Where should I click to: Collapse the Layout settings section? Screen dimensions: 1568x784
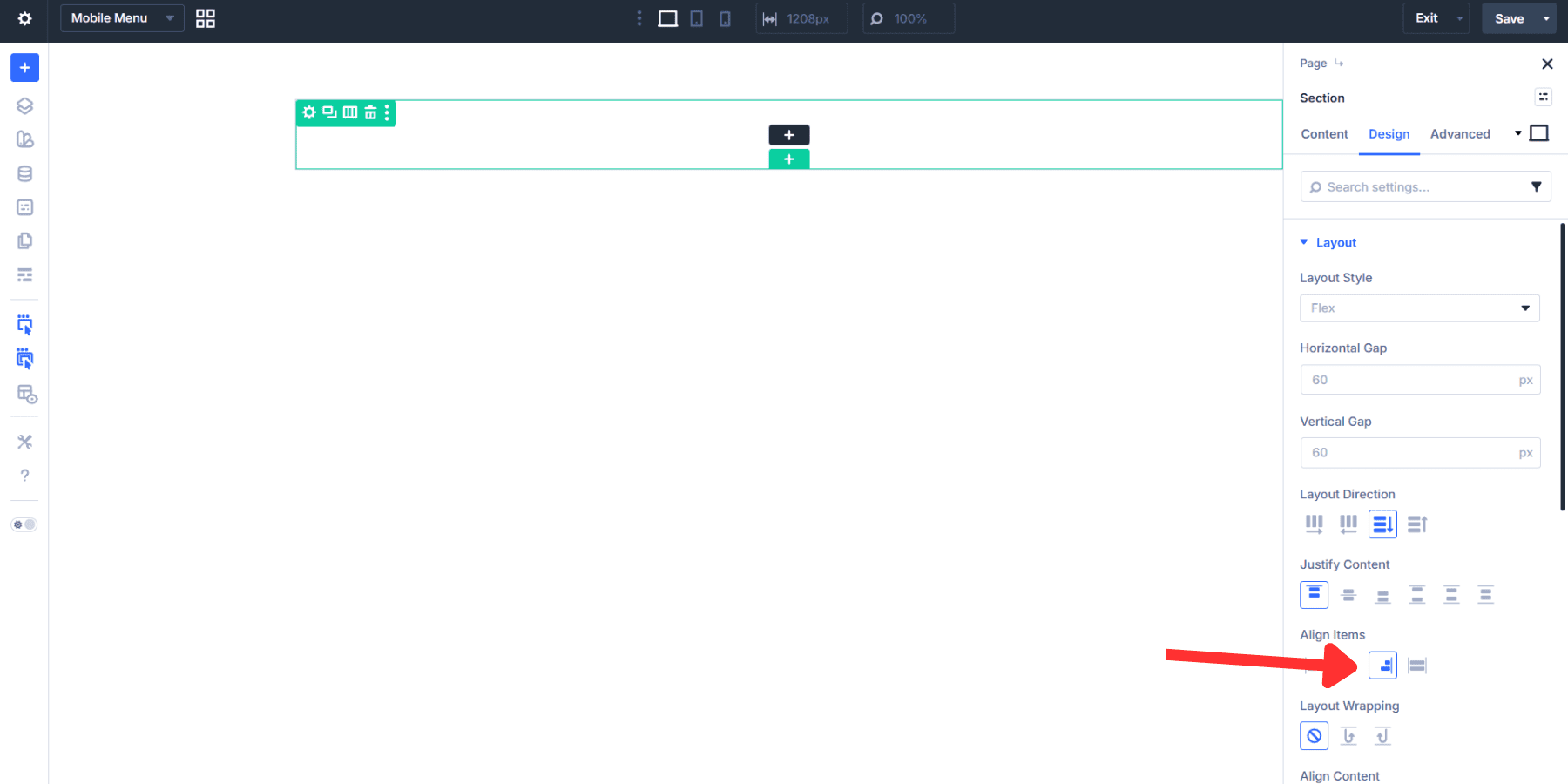1304,242
